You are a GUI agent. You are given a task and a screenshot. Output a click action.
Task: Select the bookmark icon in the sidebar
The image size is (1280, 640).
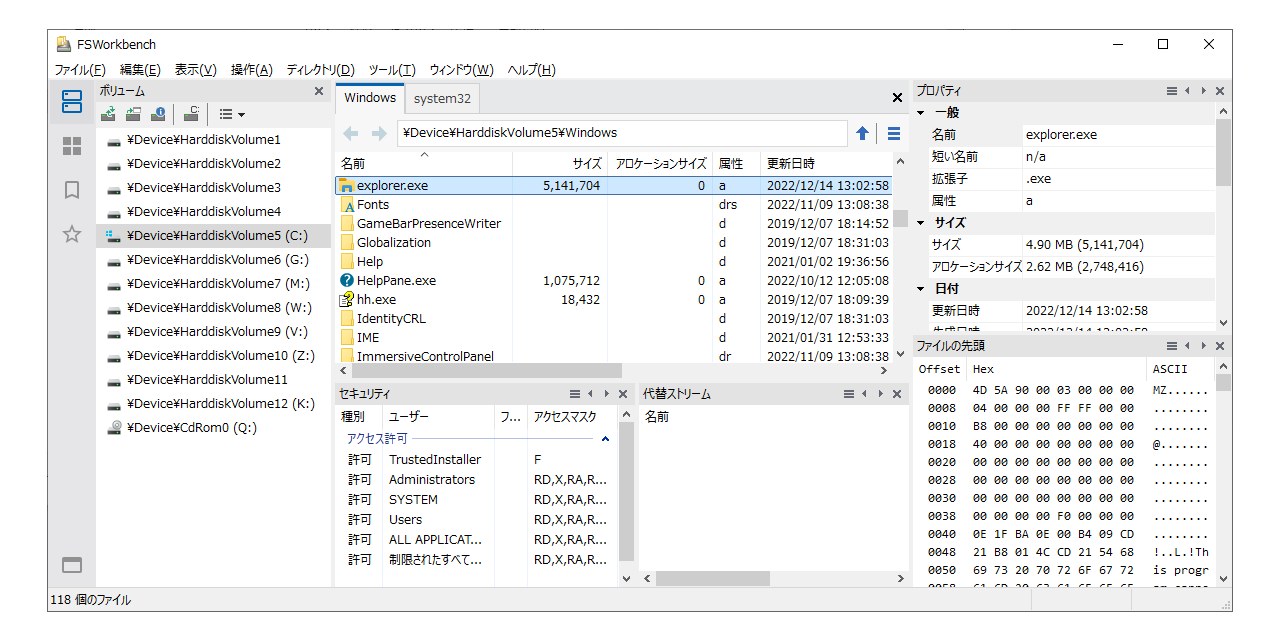(71, 189)
